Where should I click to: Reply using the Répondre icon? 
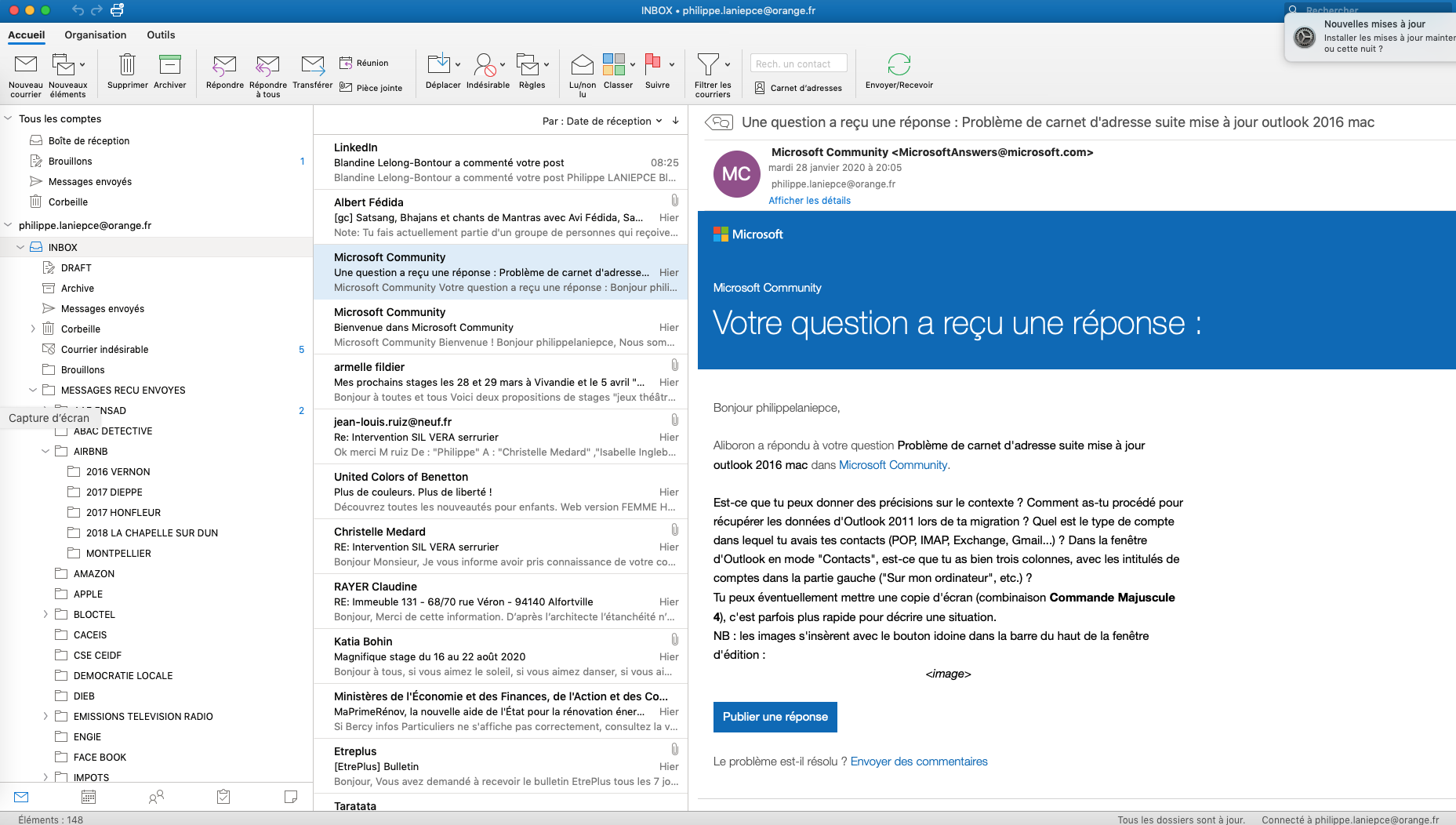[x=224, y=65]
